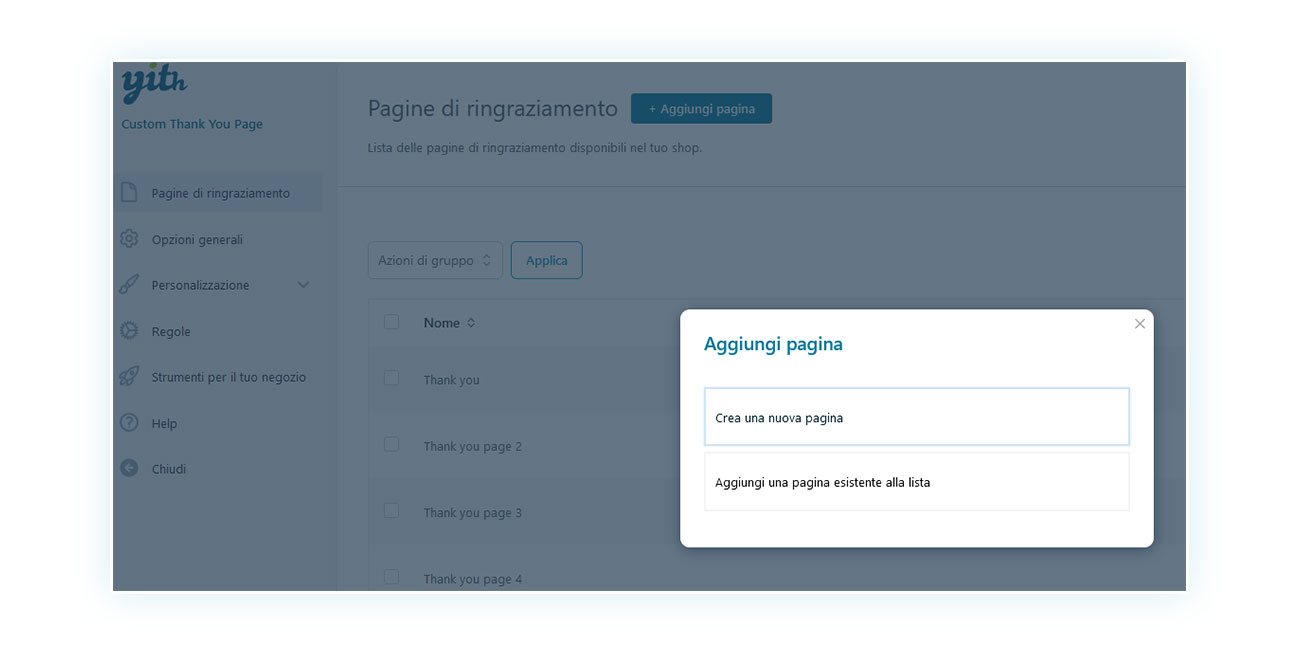This screenshot has height=652, width=1300.
Task: Click the Help question mark icon
Action: coord(129,423)
